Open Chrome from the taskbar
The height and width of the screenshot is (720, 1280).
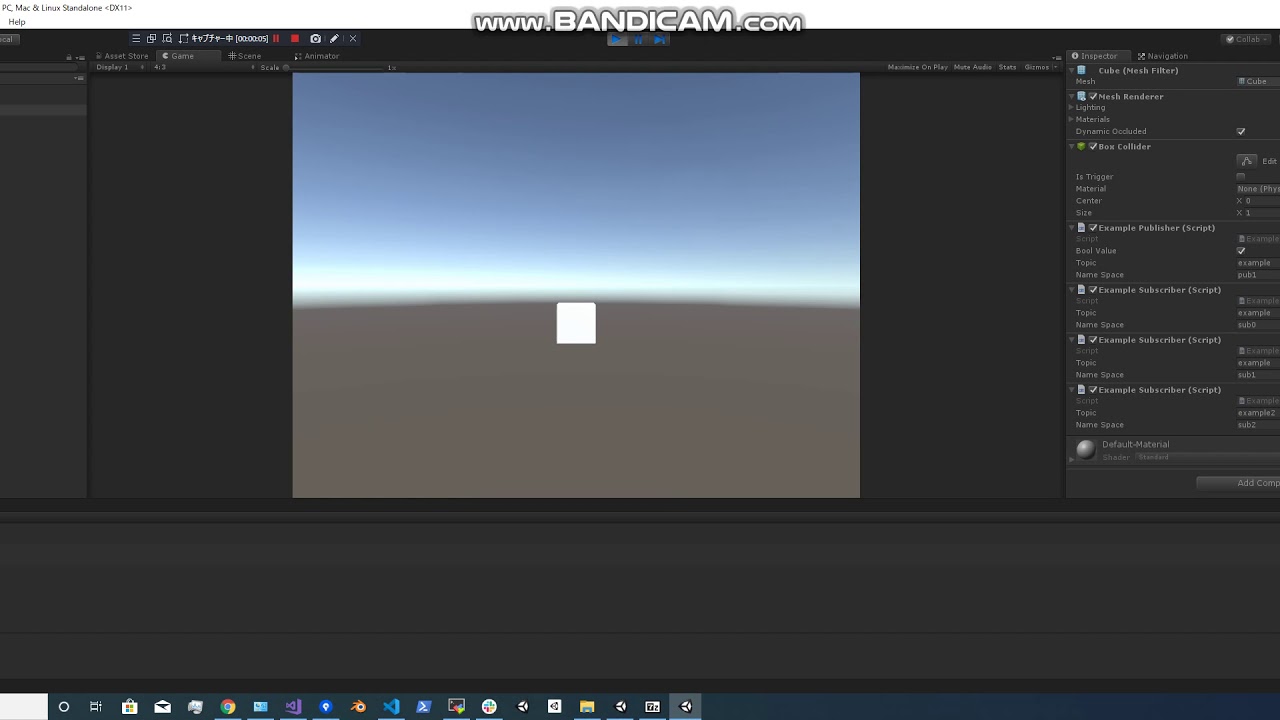[228, 707]
